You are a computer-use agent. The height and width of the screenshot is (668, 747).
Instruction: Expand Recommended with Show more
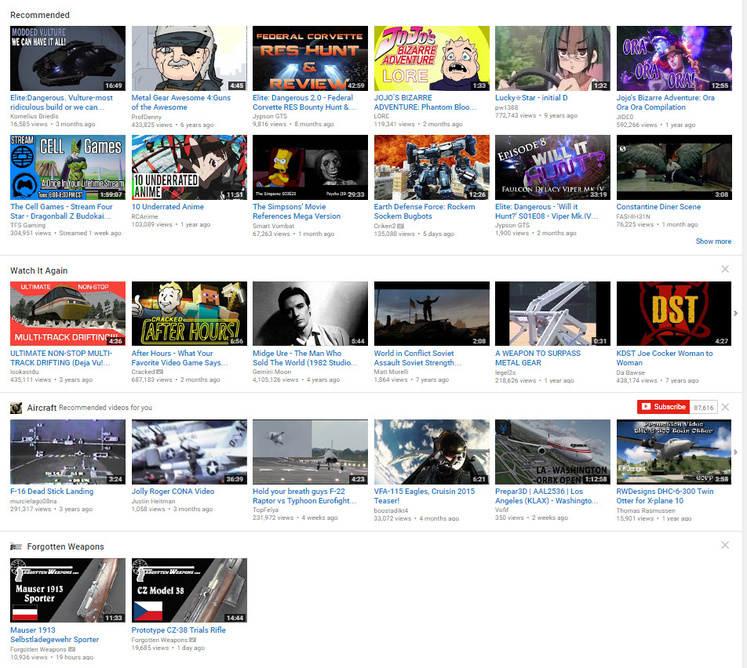(713, 241)
